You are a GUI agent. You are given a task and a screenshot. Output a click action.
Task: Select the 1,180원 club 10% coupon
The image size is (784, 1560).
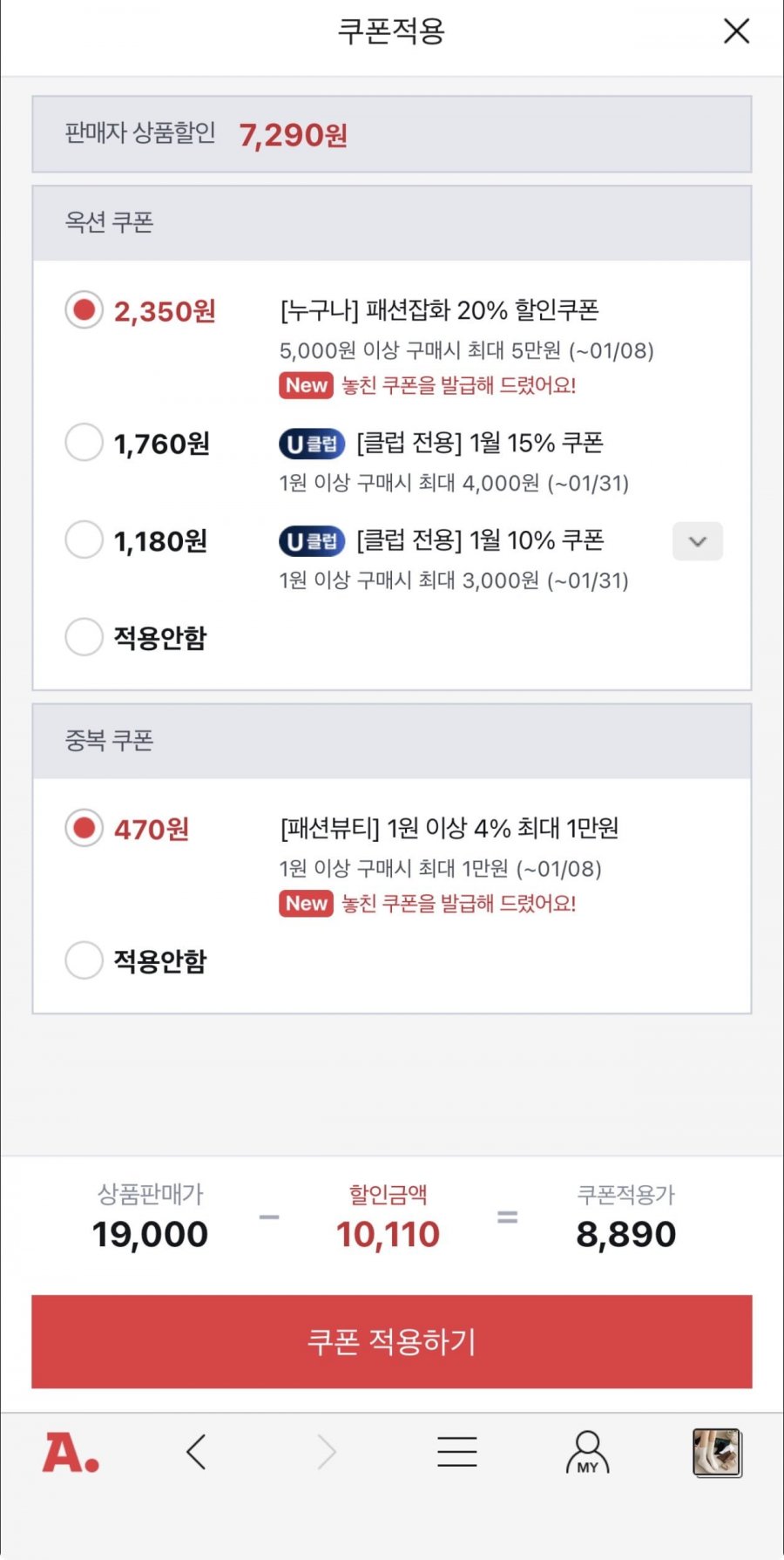(x=84, y=540)
